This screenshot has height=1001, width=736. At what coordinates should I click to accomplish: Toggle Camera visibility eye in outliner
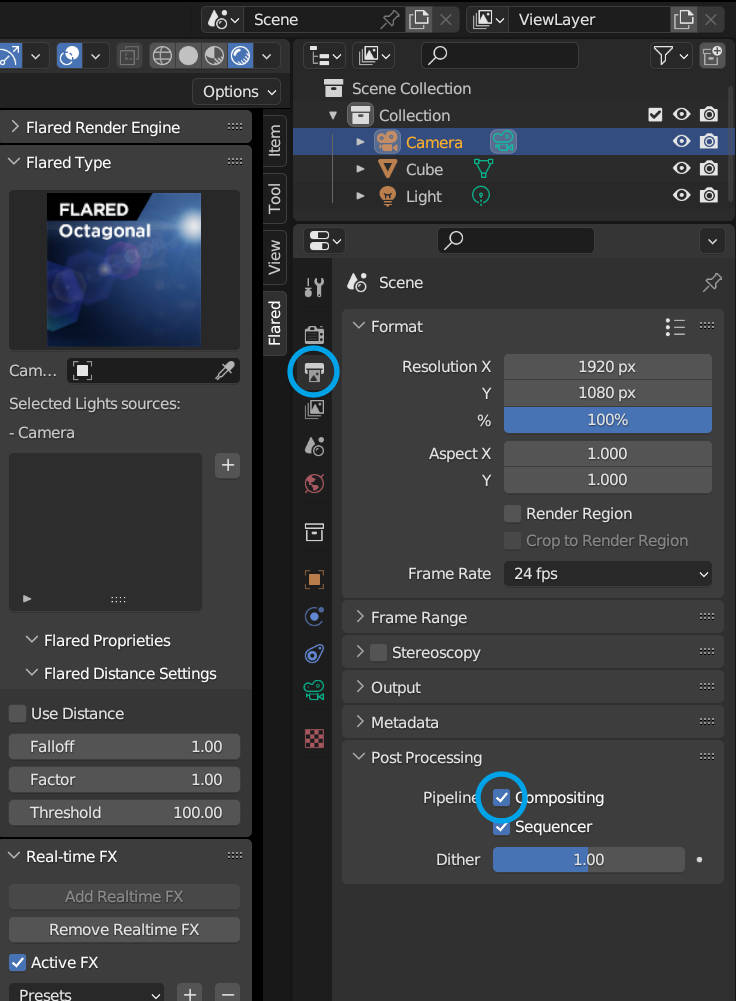click(x=681, y=141)
